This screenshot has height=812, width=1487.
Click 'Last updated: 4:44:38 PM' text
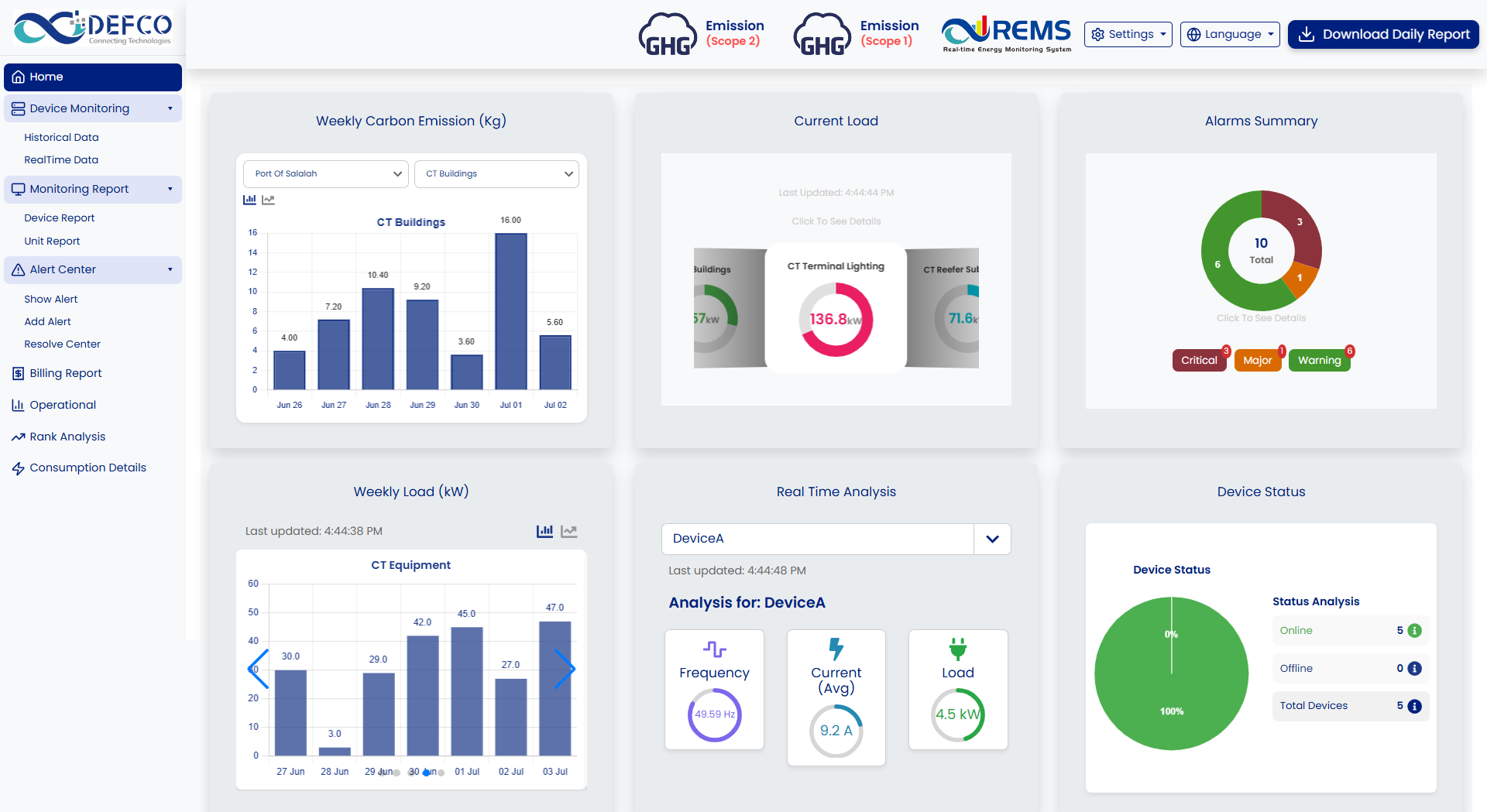click(x=314, y=532)
